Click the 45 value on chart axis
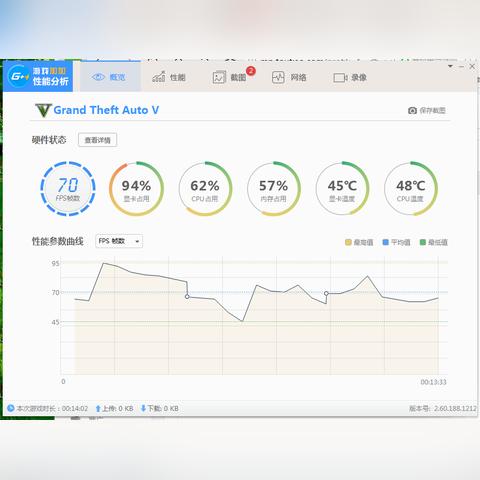Screen dimensions: 480x480 55,322
